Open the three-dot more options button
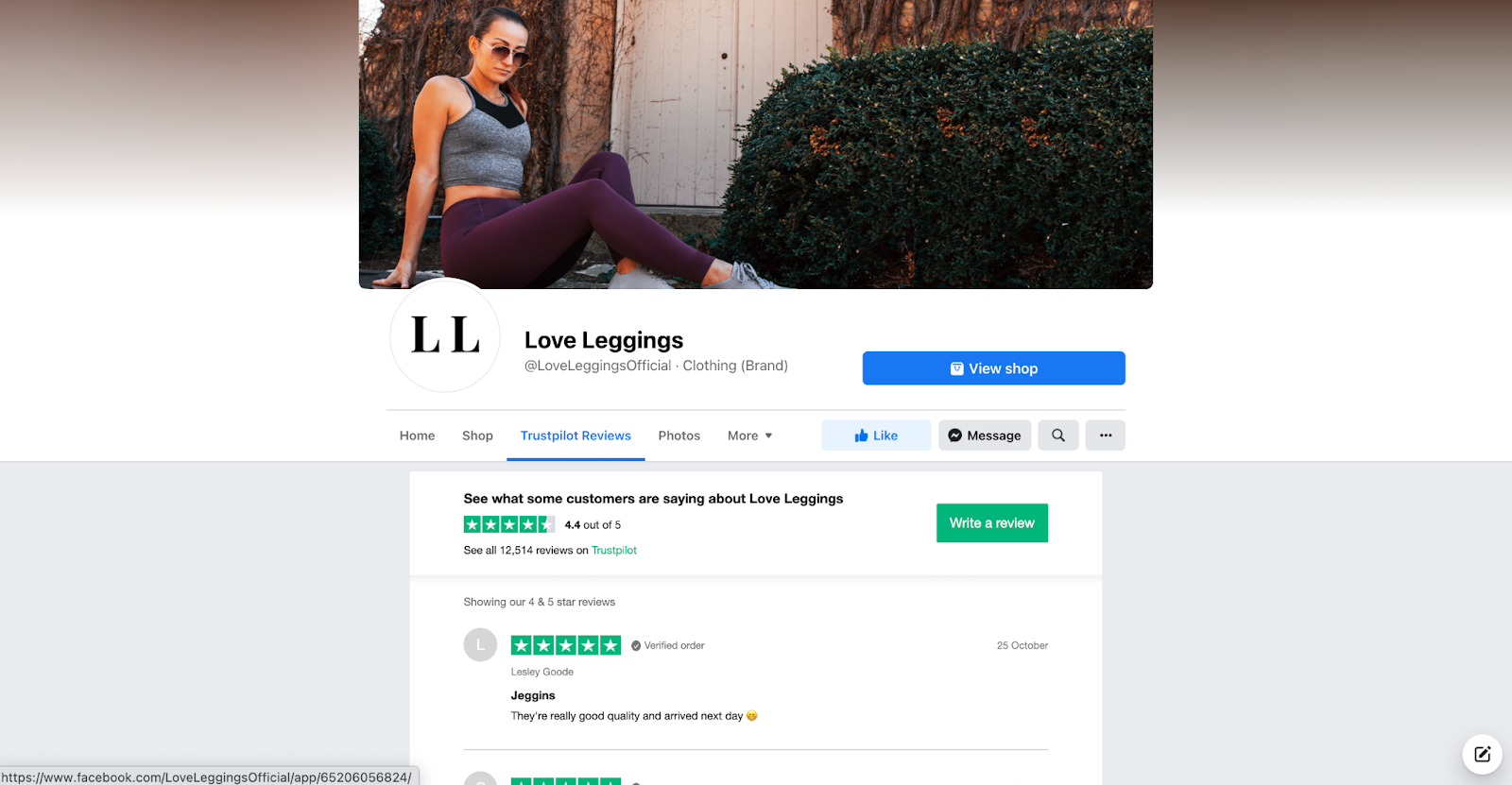1512x785 pixels. click(1106, 435)
